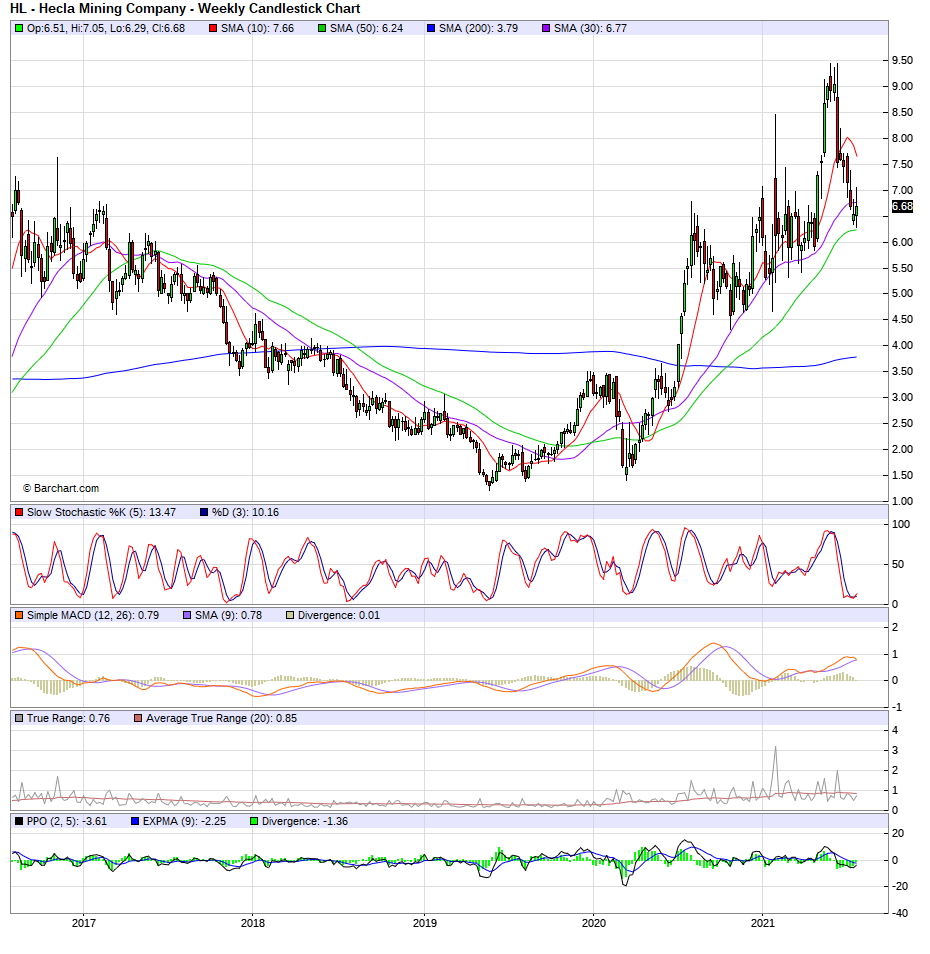Click the 'Divergence: 0.01' label

(x=339, y=615)
